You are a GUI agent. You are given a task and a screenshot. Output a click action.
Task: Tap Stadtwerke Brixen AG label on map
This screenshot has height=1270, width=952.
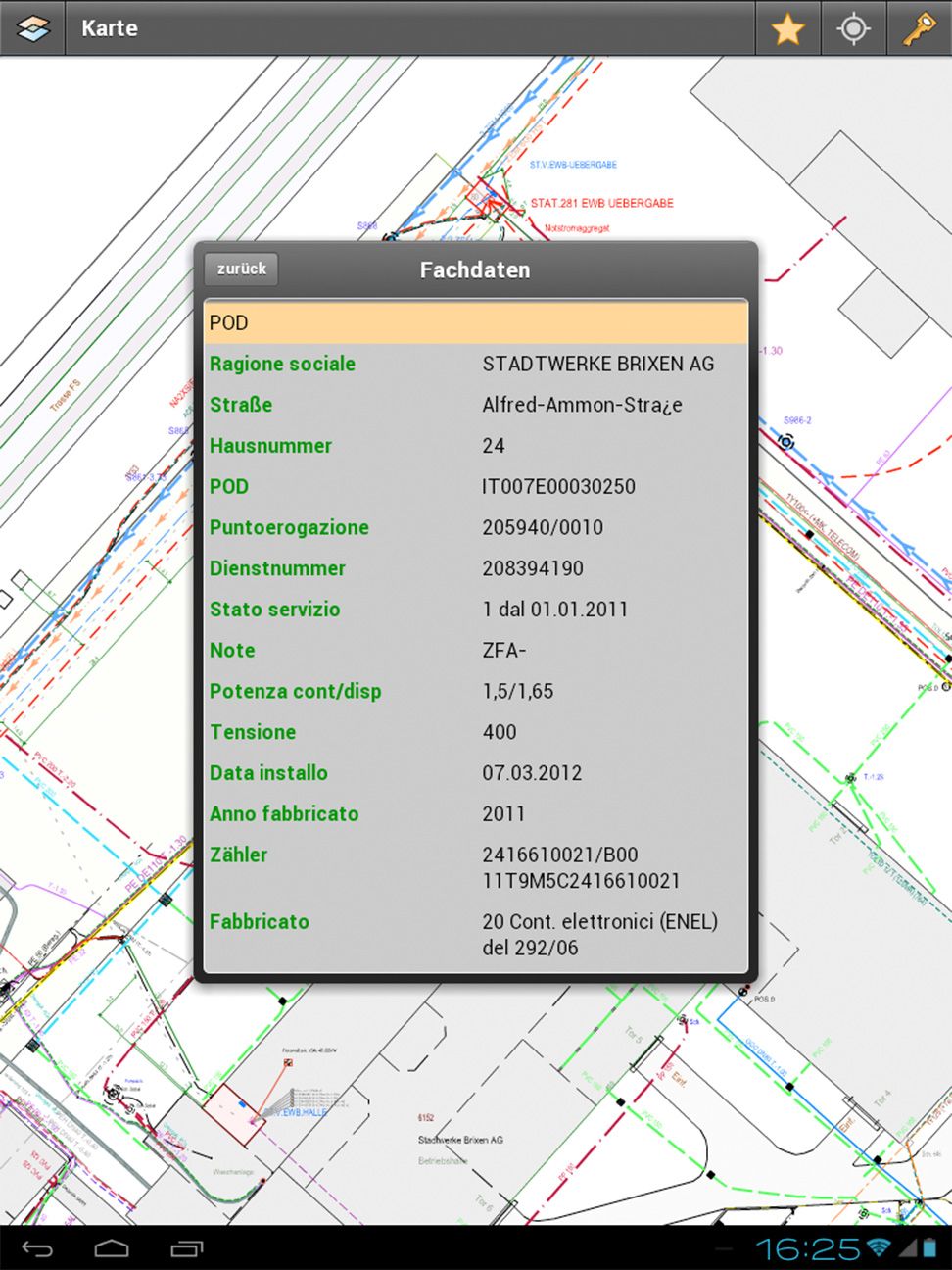[460, 1140]
